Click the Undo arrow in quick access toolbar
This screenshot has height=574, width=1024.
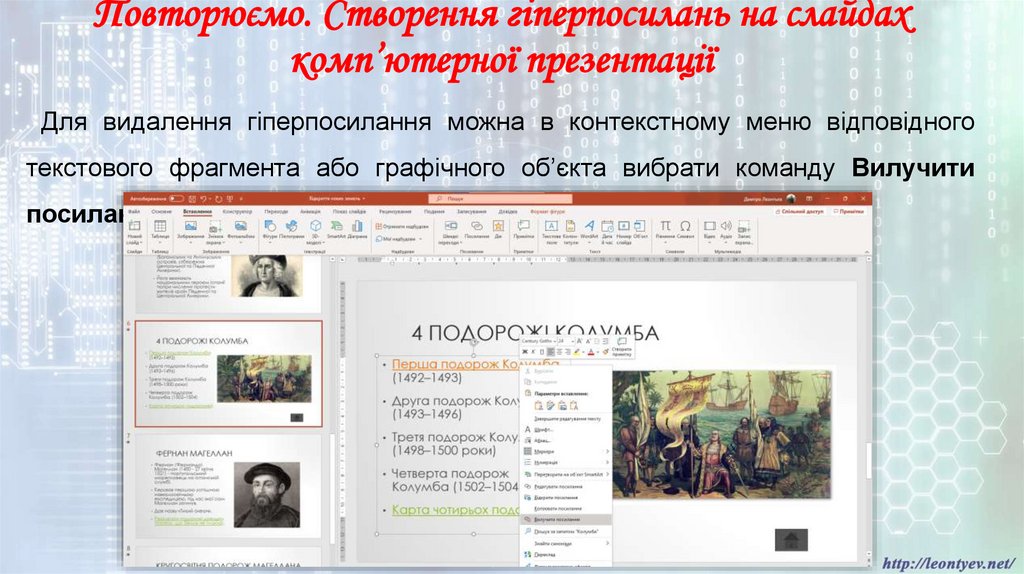[x=204, y=199]
